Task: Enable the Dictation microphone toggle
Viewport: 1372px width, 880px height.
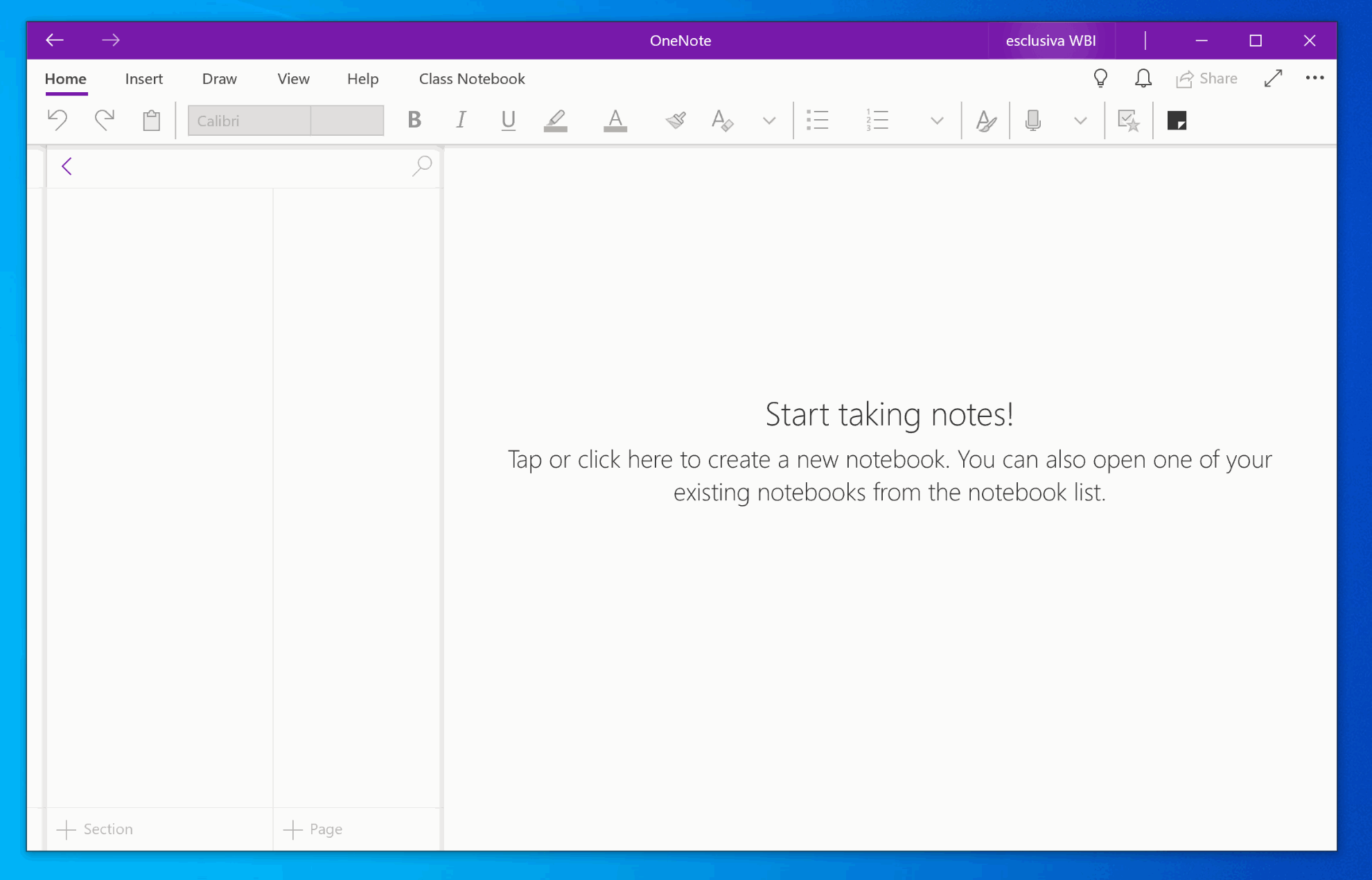Action: 1034,120
